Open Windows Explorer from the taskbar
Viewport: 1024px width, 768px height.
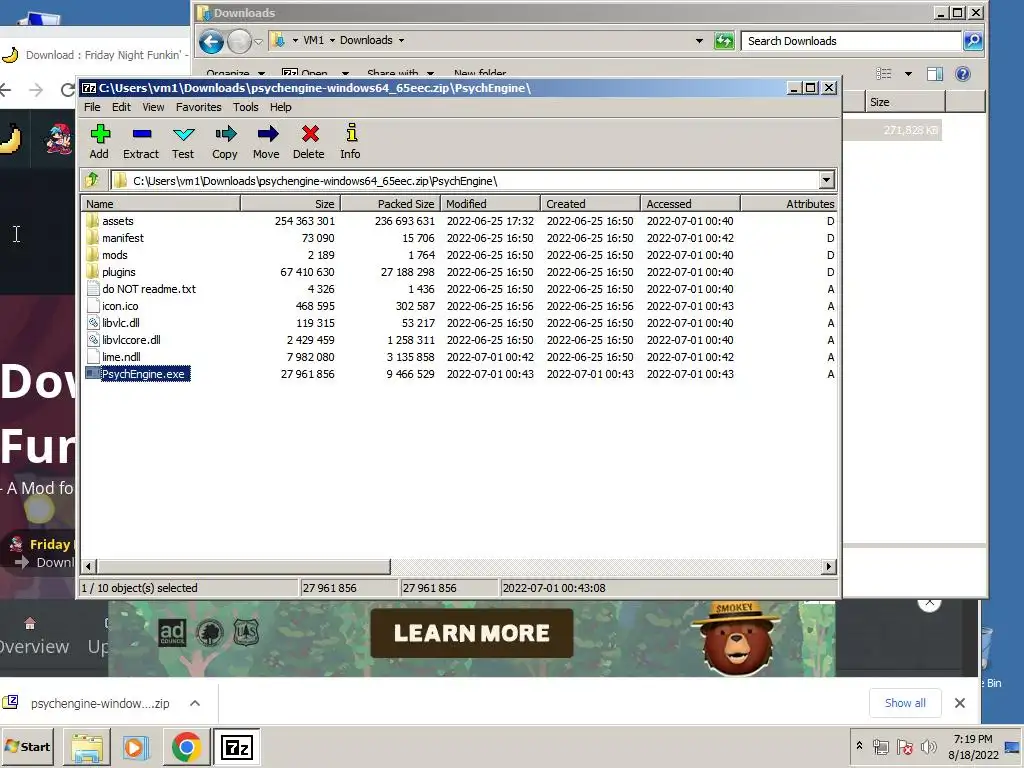87,748
